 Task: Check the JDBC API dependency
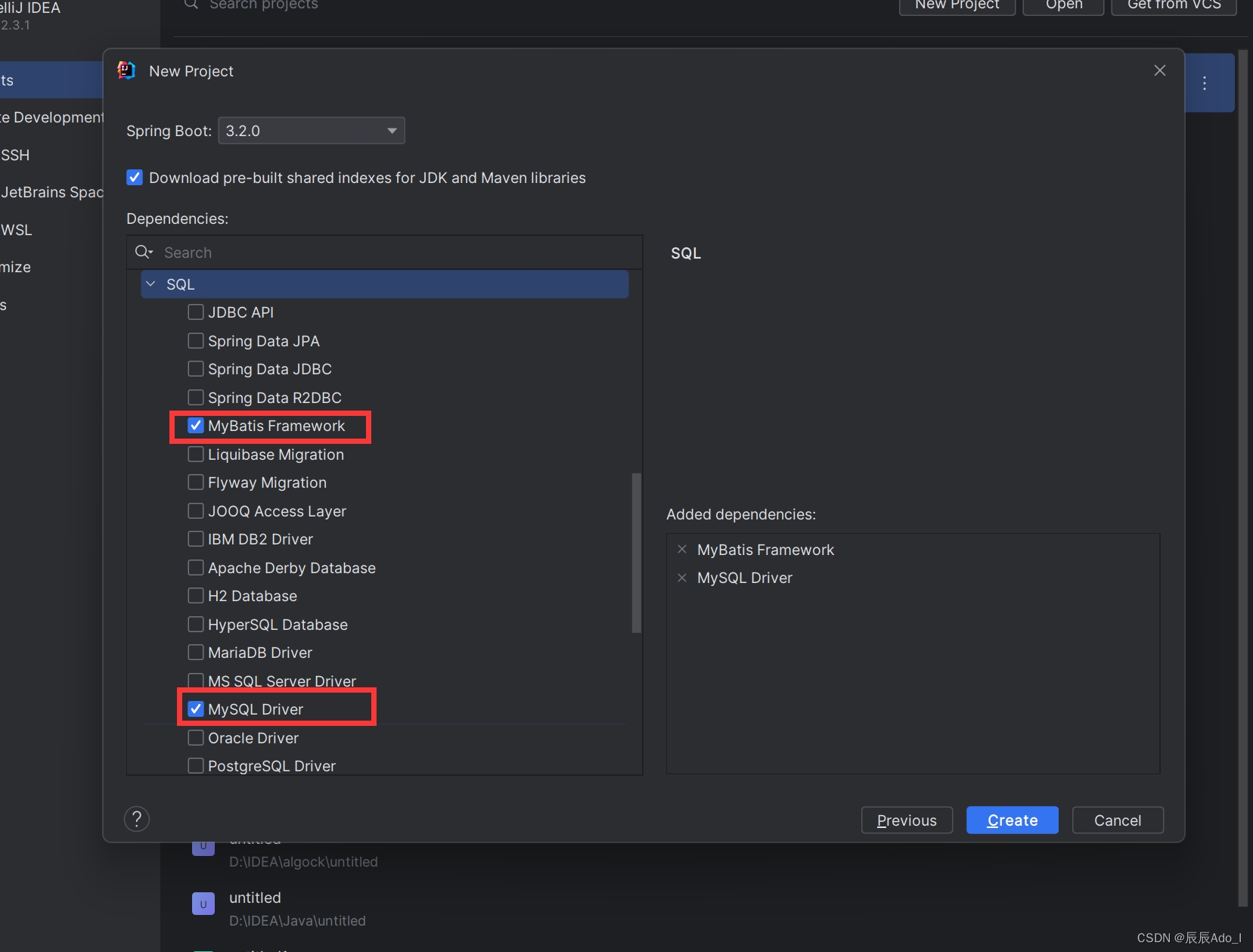click(196, 312)
